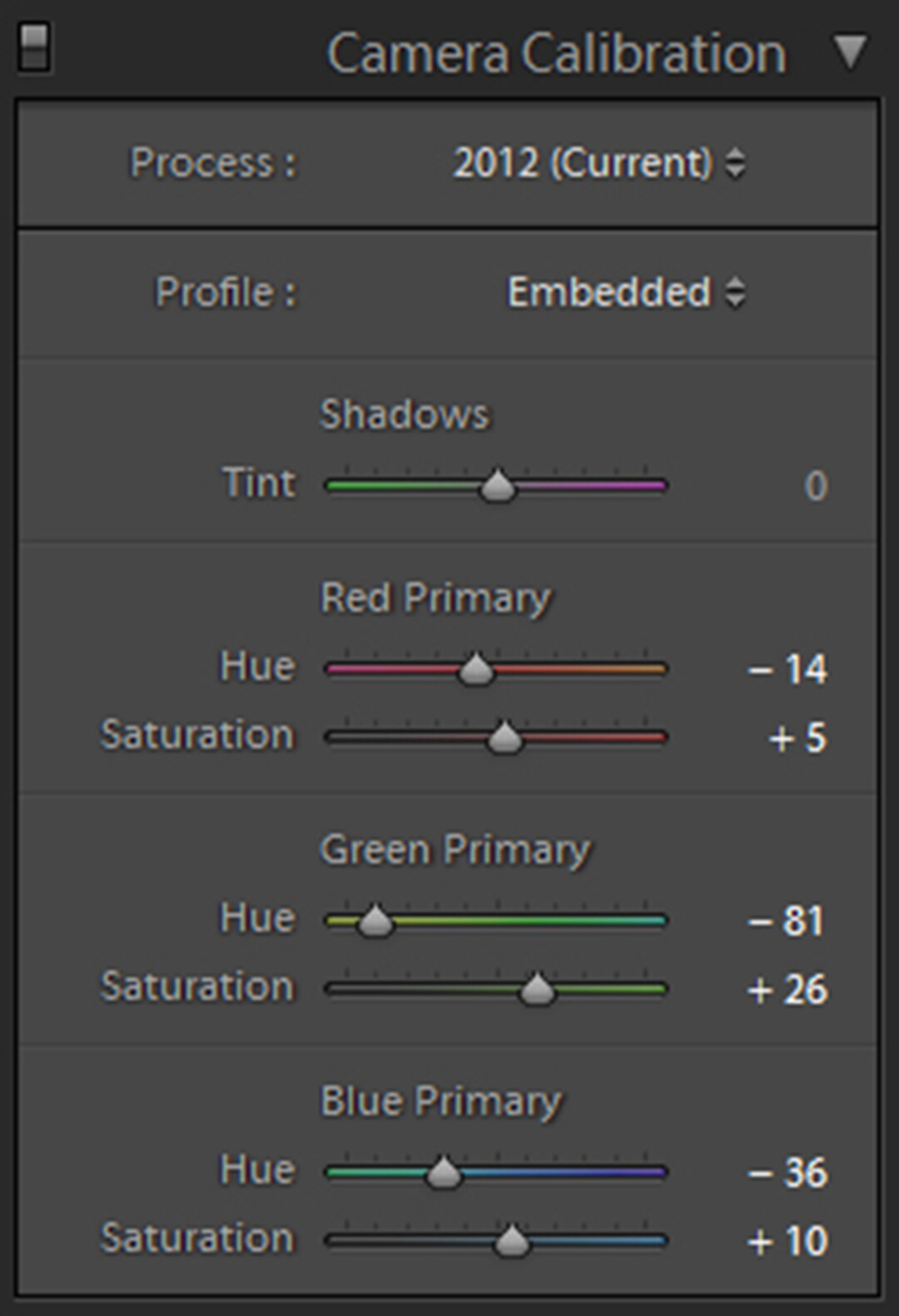Click the Shadows Tint value field
The width and height of the screenshot is (899, 1316).
click(x=815, y=486)
